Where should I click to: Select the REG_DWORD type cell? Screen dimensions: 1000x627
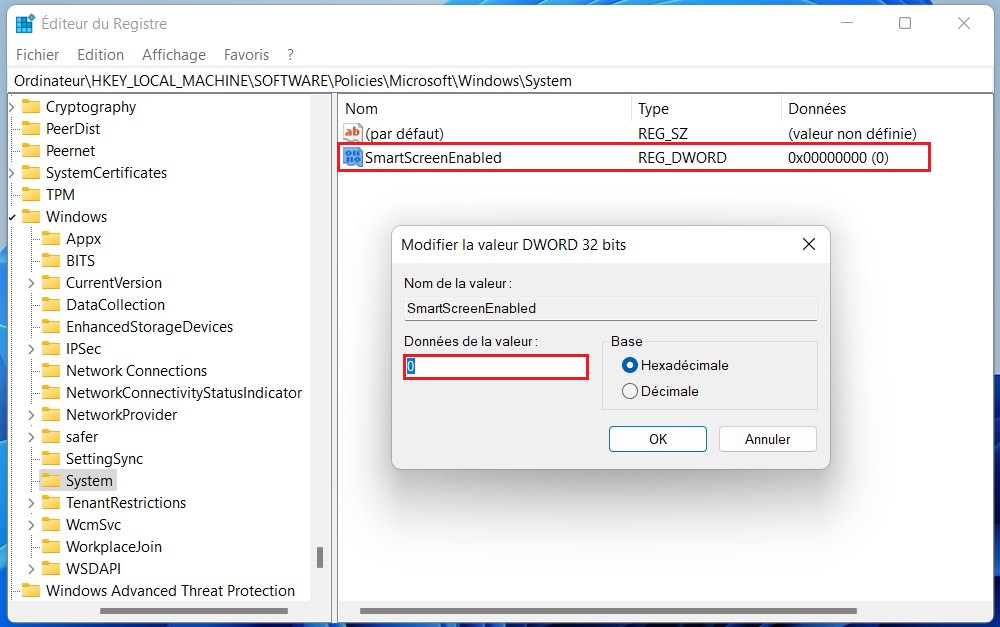coord(682,158)
